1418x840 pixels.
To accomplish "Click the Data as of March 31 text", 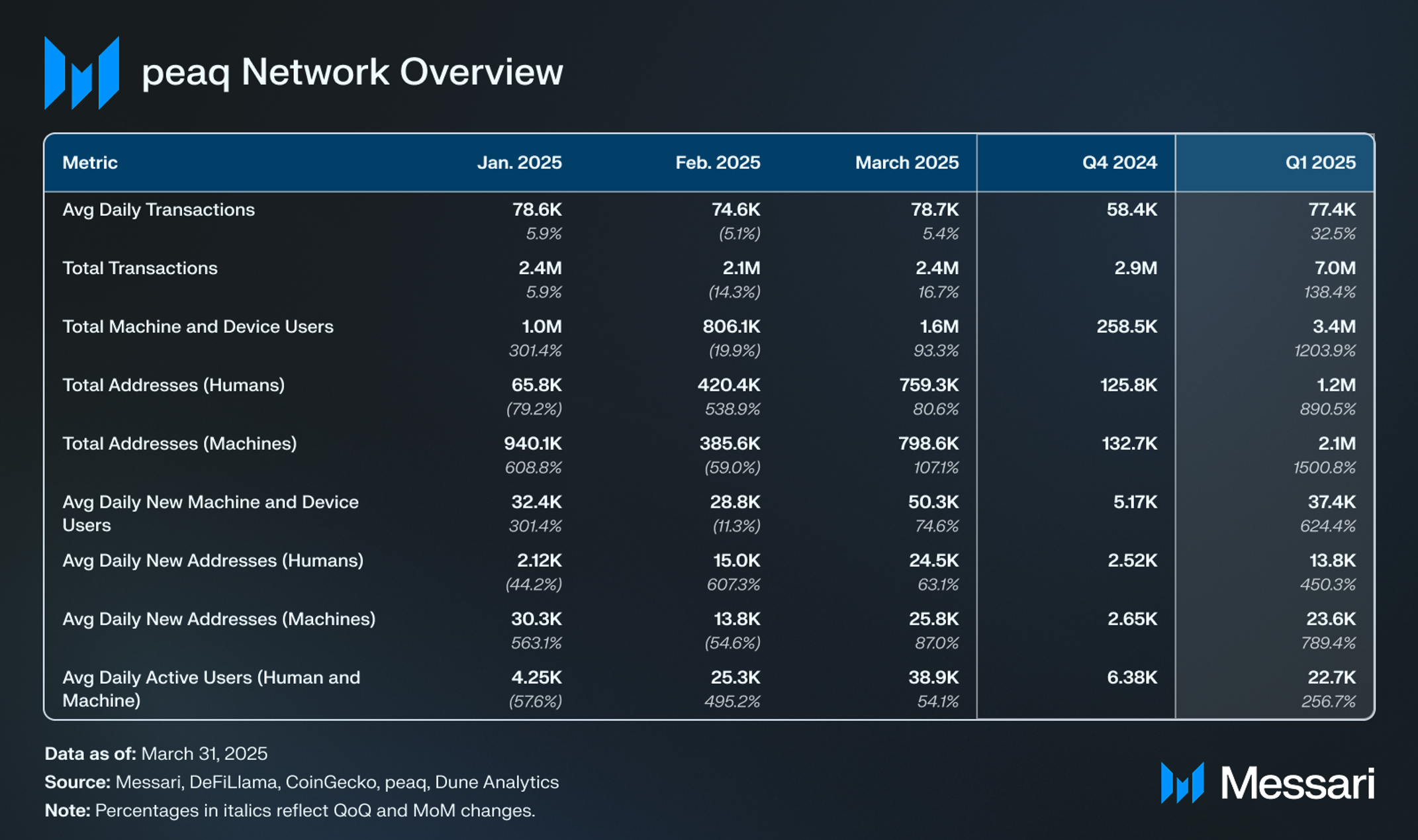I will 156,754.
